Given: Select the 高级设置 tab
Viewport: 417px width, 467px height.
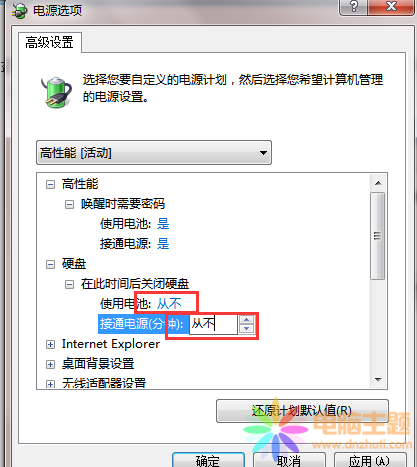Looking at the screenshot, I should 50,43.
